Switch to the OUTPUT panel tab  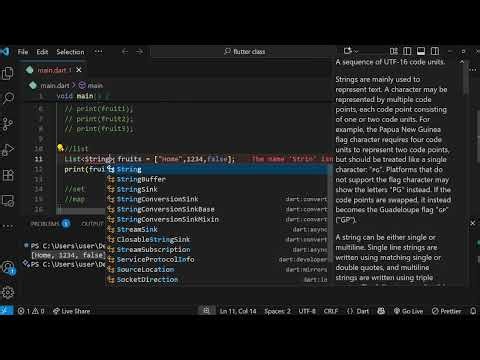(92, 224)
